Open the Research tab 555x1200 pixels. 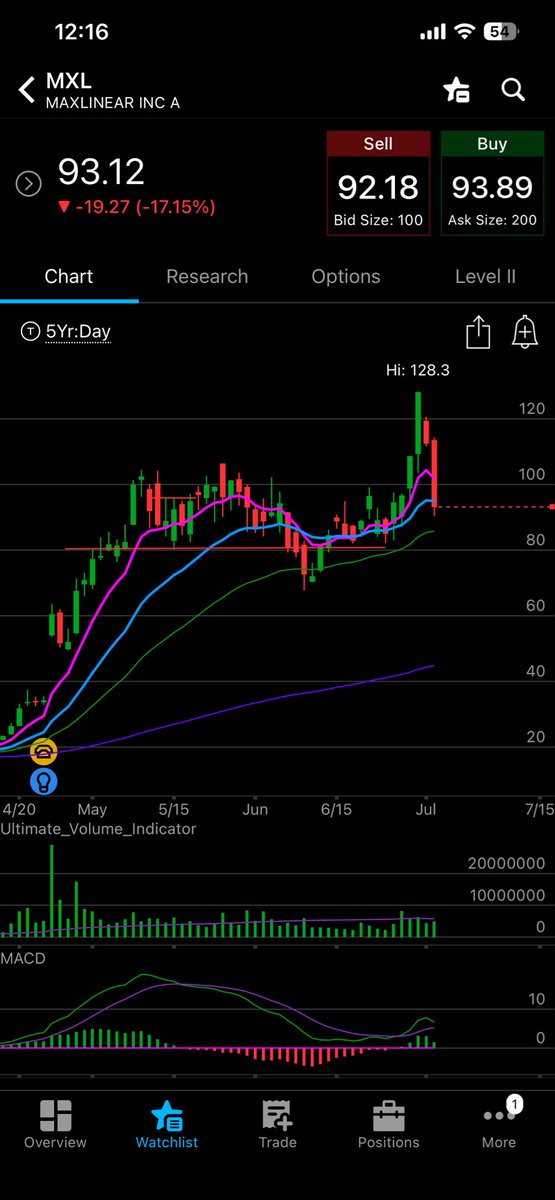click(x=207, y=276)
